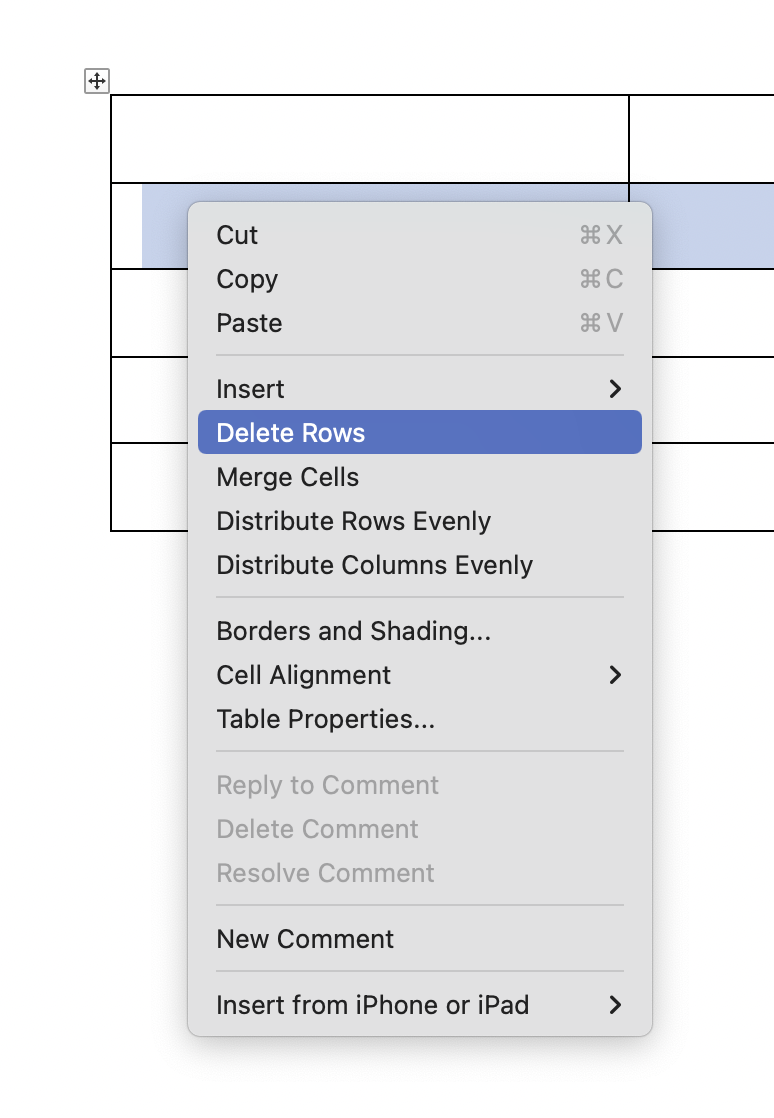Click Delete Rows menu entry
774x1118 pixels.
pos(291,433)
